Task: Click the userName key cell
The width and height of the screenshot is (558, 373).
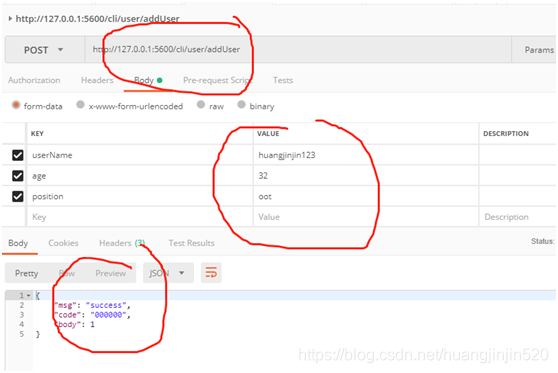Action: (x=140, y=155)
